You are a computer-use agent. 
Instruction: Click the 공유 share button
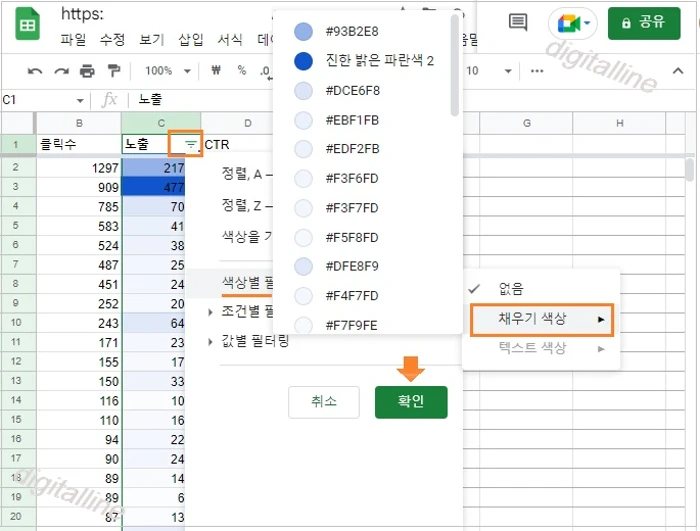[644, 23]
